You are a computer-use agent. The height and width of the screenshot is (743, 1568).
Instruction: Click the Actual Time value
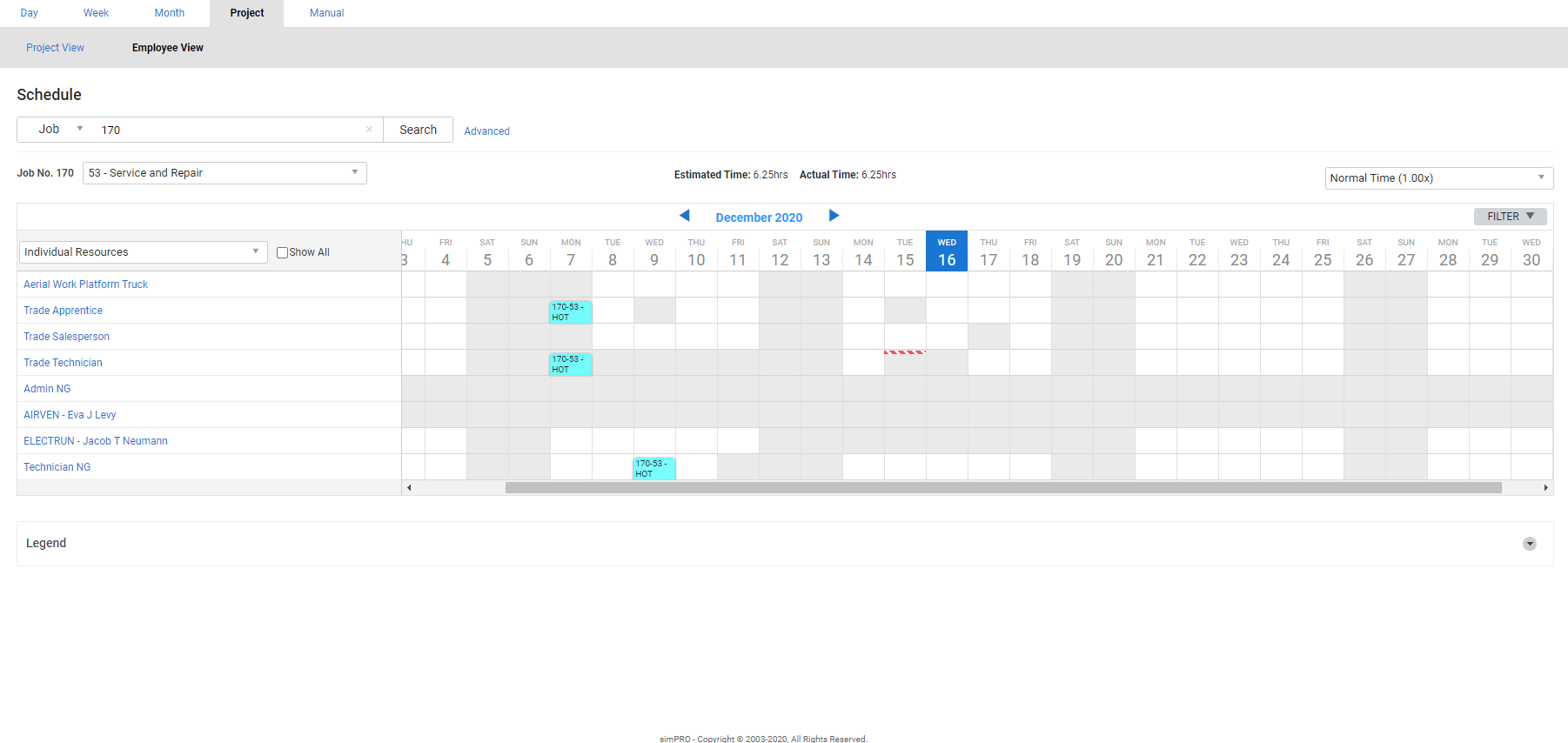[x=879, y=175]
